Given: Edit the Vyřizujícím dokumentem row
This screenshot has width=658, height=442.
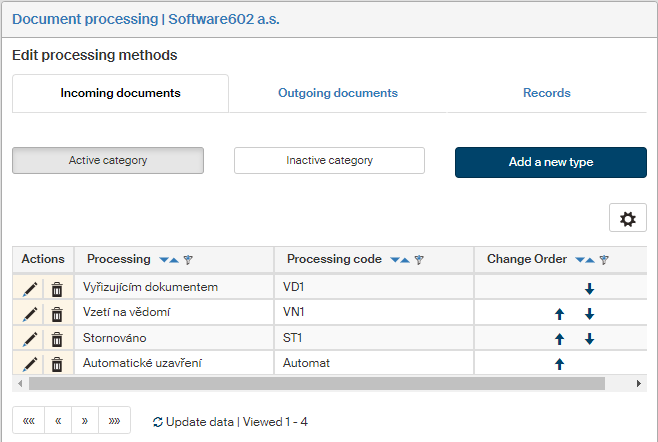Looking at the screenshot, I should (30, 288).
